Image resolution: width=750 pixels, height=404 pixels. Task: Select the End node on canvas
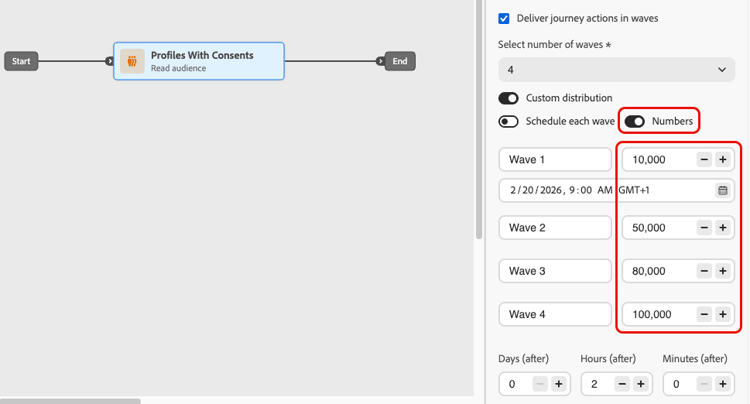400,61
